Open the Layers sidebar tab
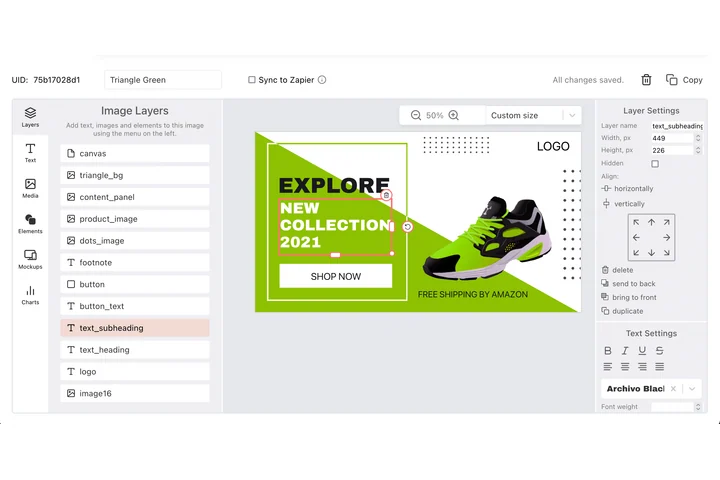Viewport: 720px width, 480px height. 30,117
